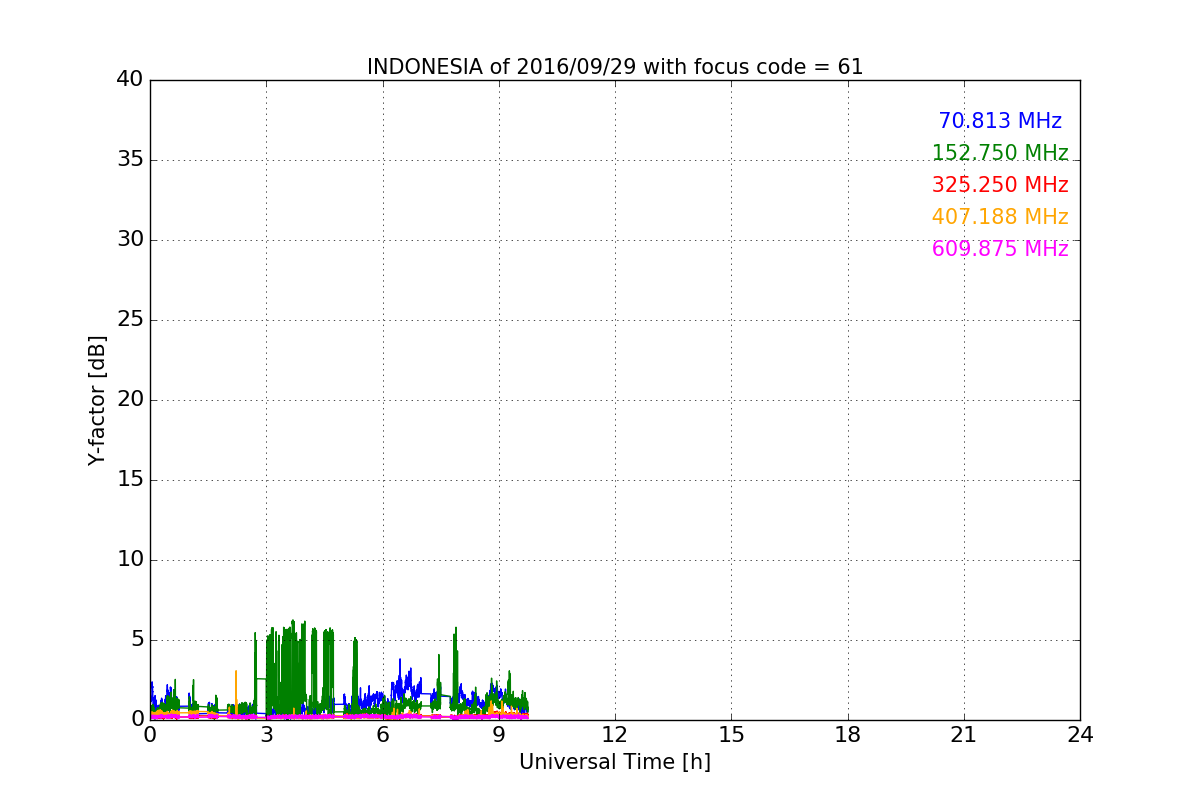Click the x-axis tick label 24
Viewport: 1200px width, 800px height.
point(1080,735)
